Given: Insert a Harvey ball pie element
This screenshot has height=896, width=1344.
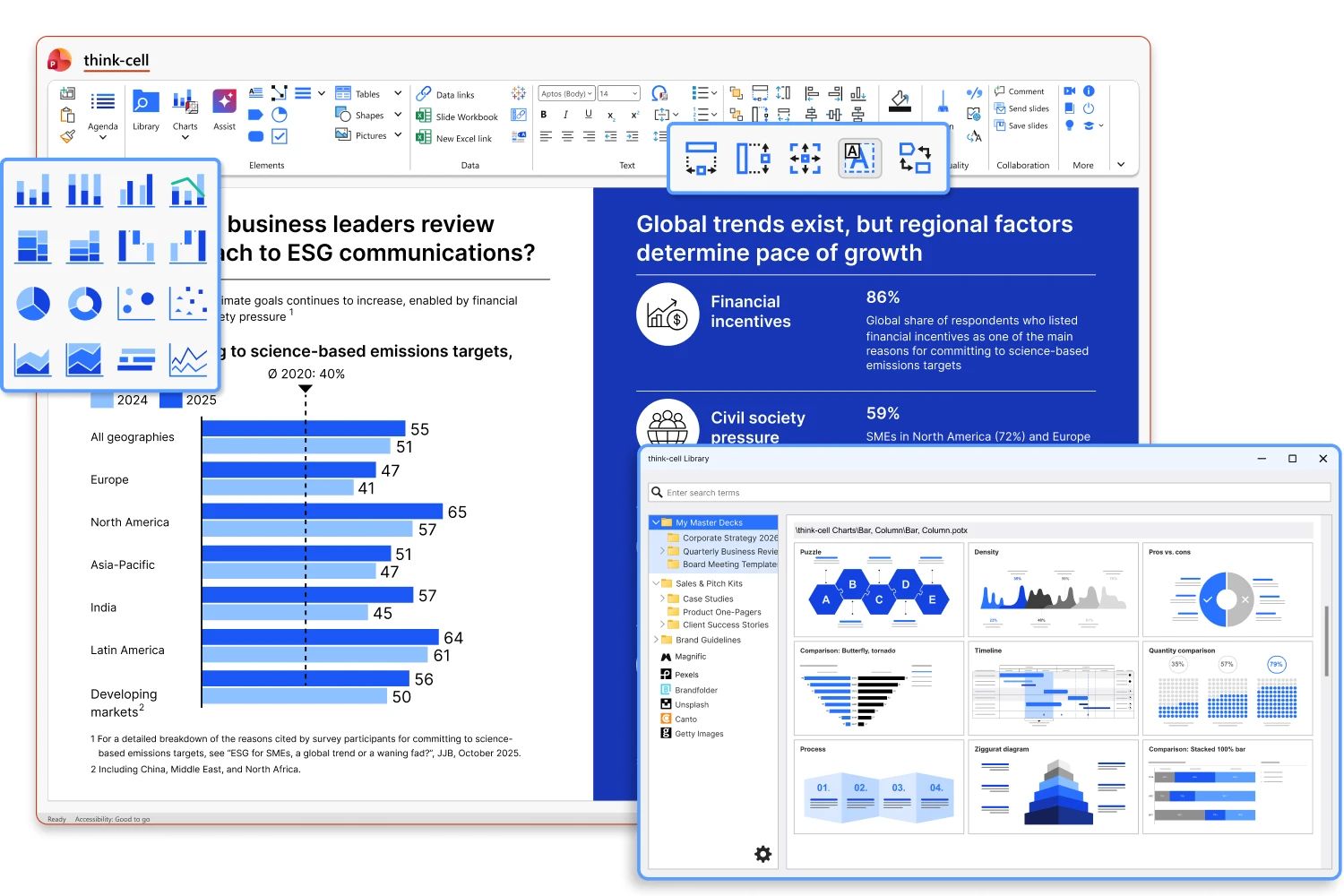Looking at the screenshot, I should click(280, 115).
